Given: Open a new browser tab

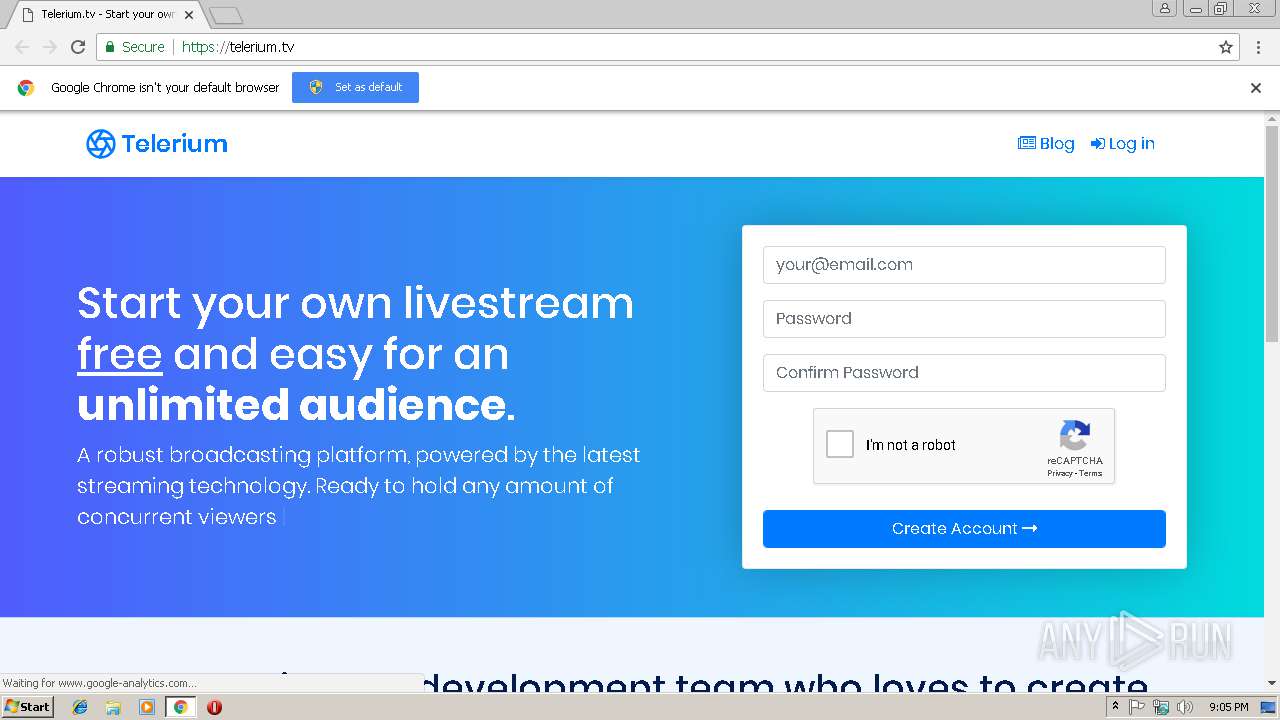Looking at the screenshot, I should coord(226,15).
